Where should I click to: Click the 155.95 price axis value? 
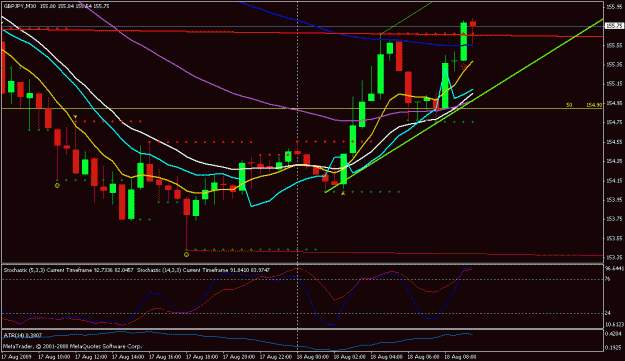[614, 6]
